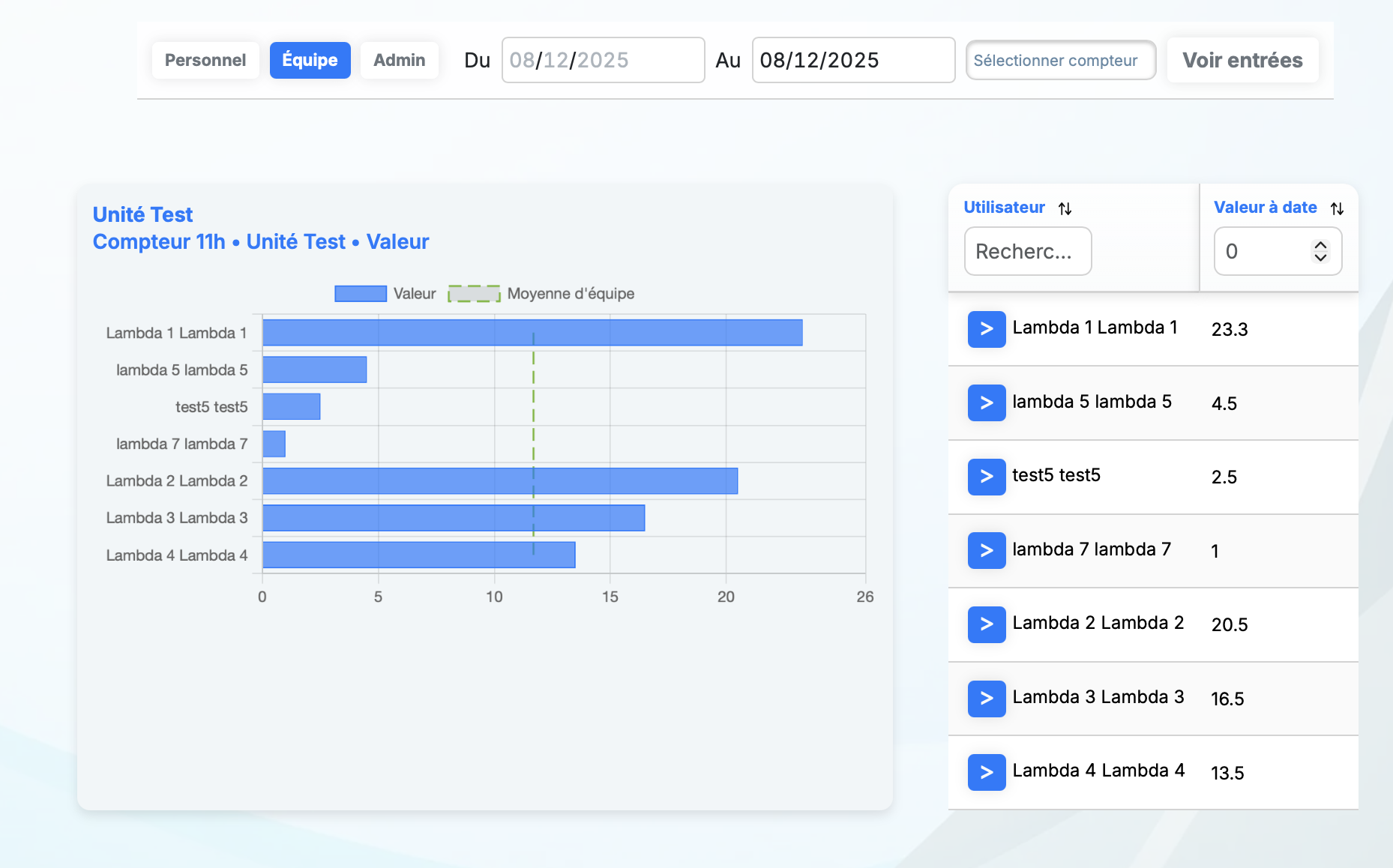
Task: Expand the Lambda 1 Lambda 1 row arrow
Action: [986, 329]
